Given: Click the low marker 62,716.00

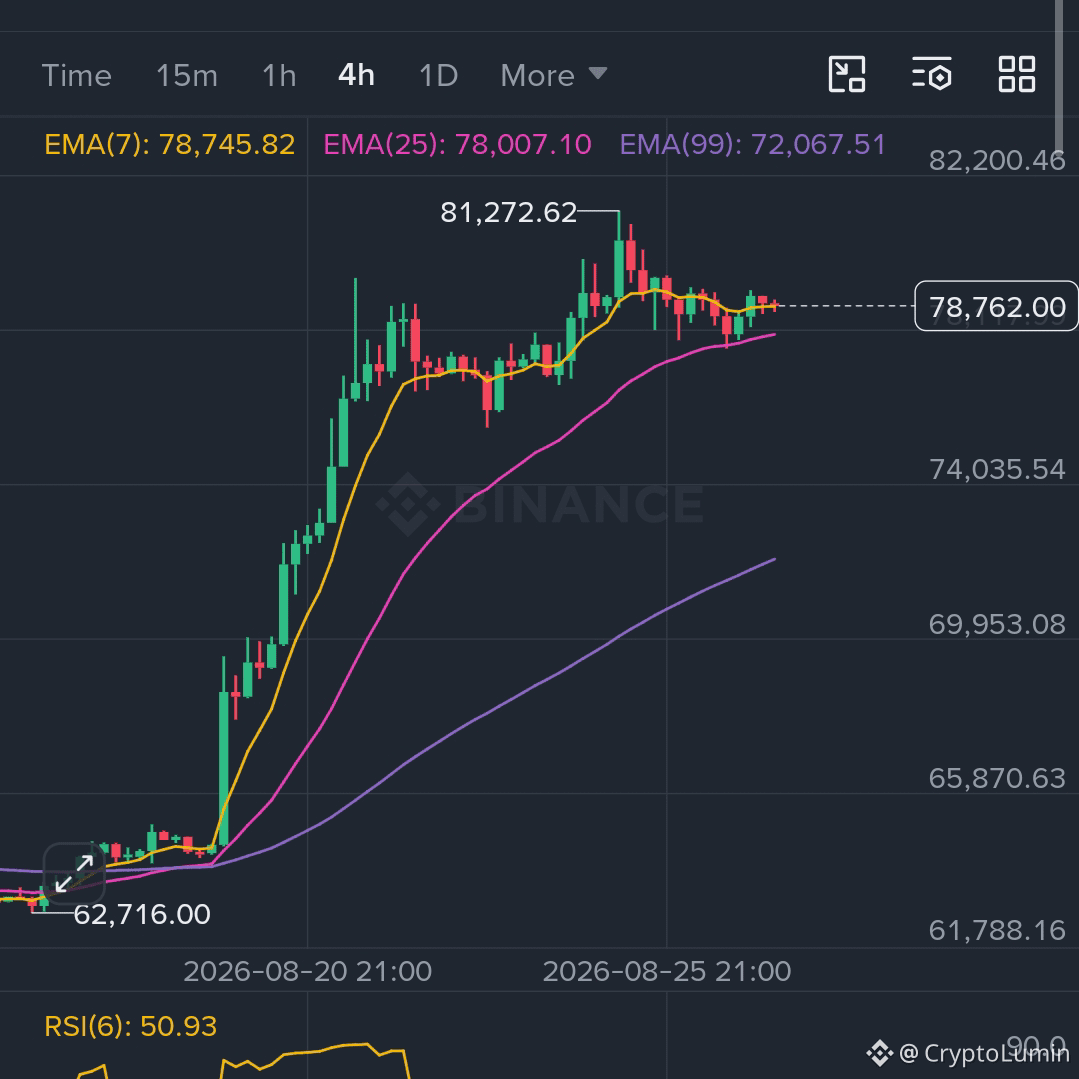Looking at the screenshot, I should point(142,915).
